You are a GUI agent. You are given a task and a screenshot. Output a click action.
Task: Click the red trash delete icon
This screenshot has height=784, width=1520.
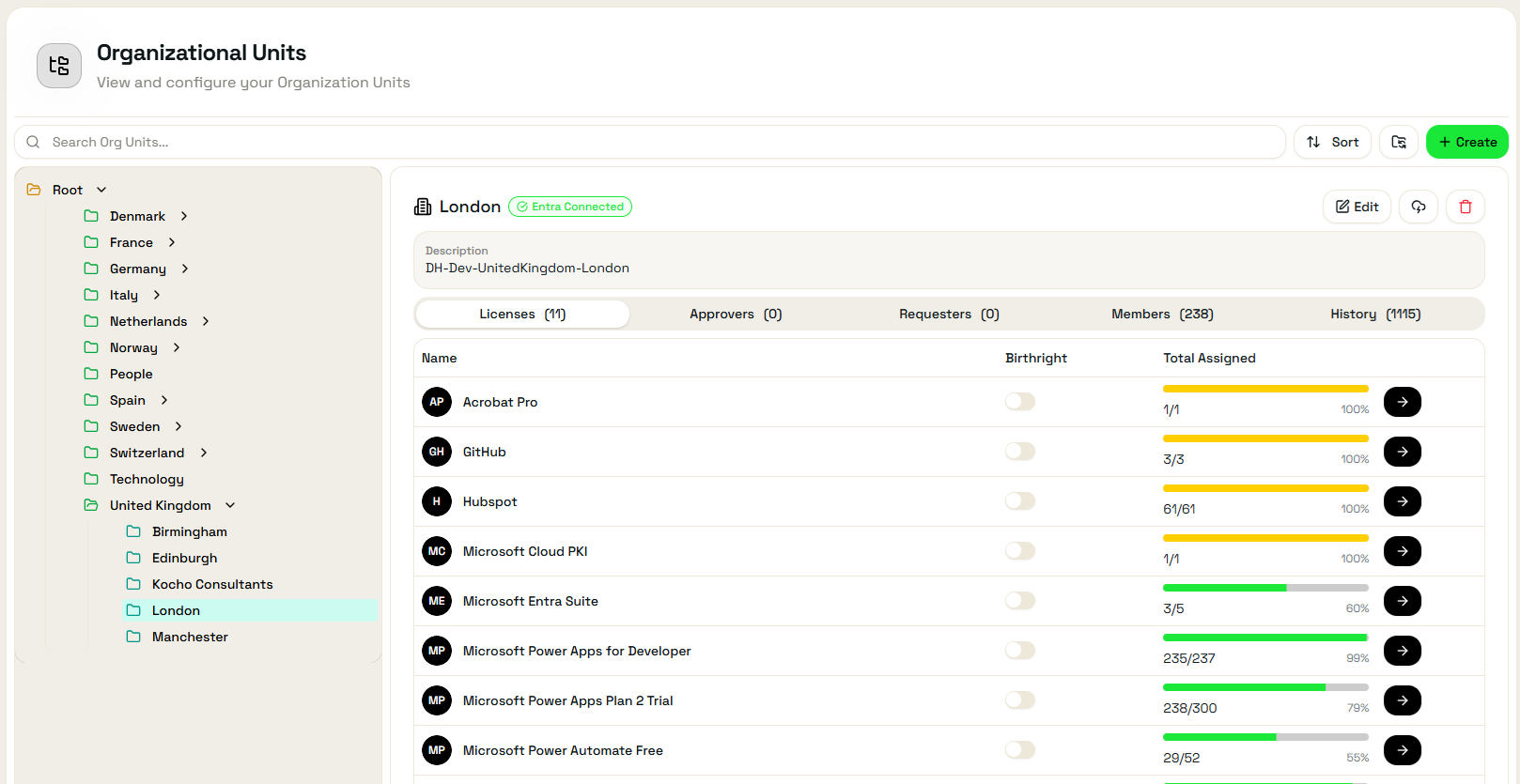coord(1466,207)
